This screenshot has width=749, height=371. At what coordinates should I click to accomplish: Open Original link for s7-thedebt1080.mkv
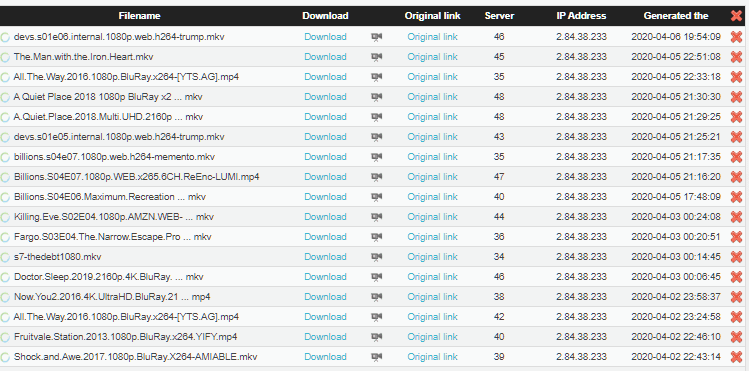click(432, 257)
